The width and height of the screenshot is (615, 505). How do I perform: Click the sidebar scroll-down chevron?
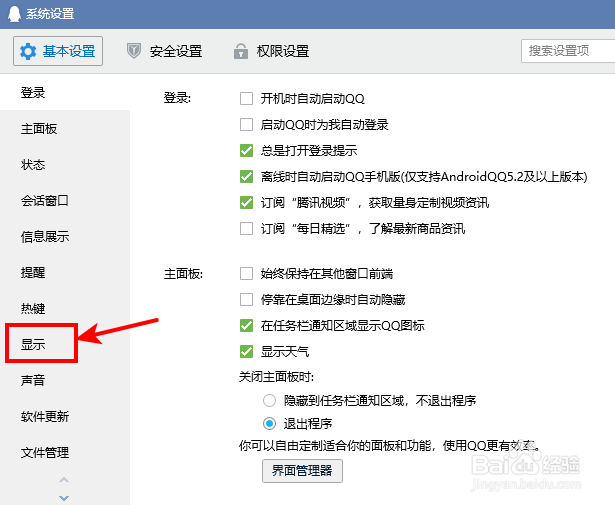[x=64, y=498]
